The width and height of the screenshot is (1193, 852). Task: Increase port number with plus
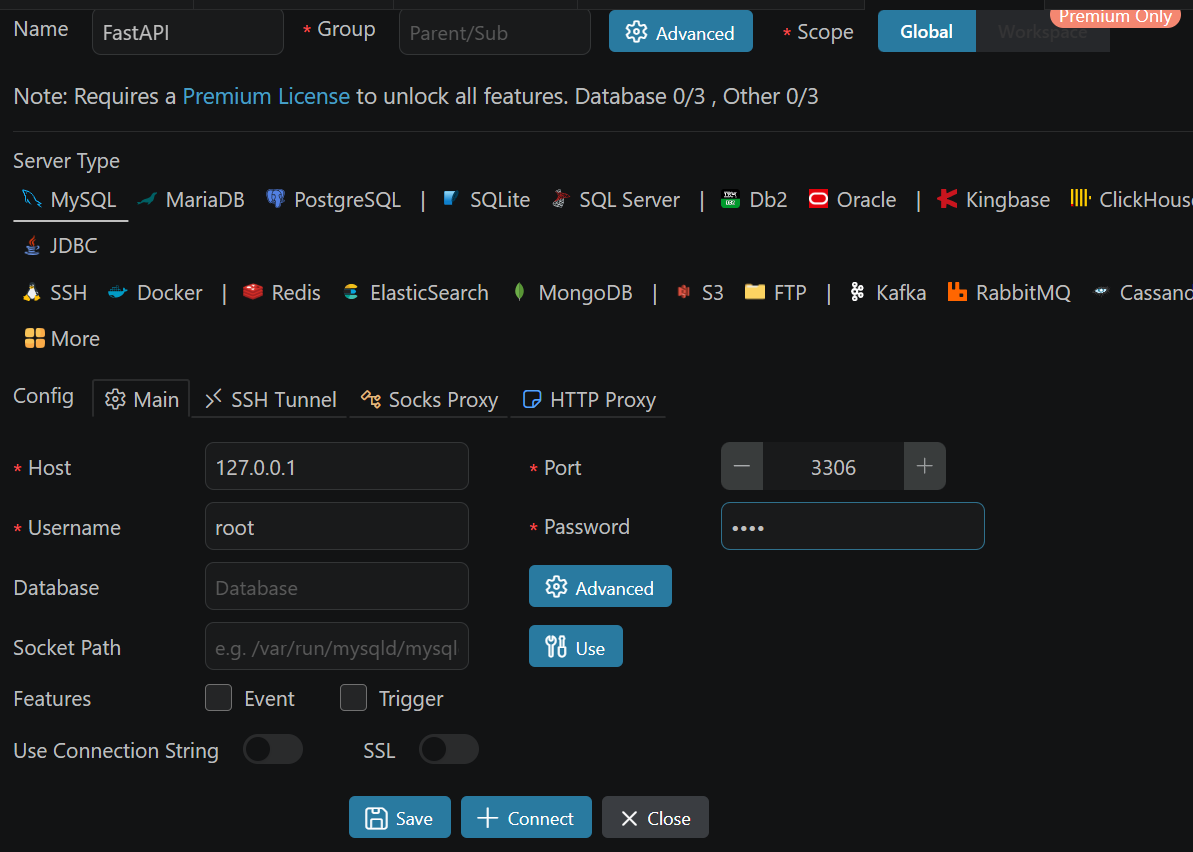[x=924, y=466]
